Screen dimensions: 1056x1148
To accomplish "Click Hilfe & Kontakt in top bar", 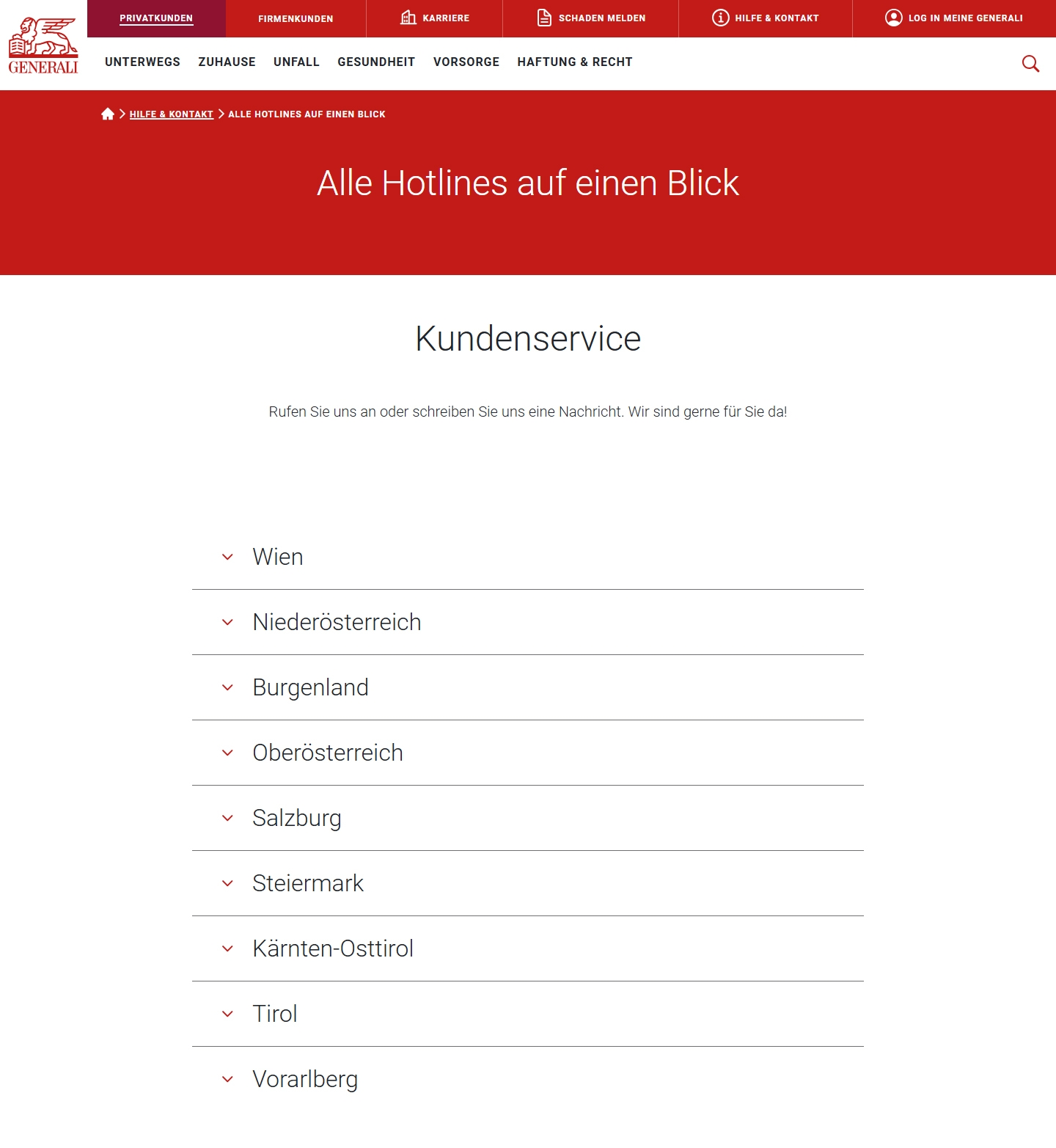I will click(x=777, y=18).
